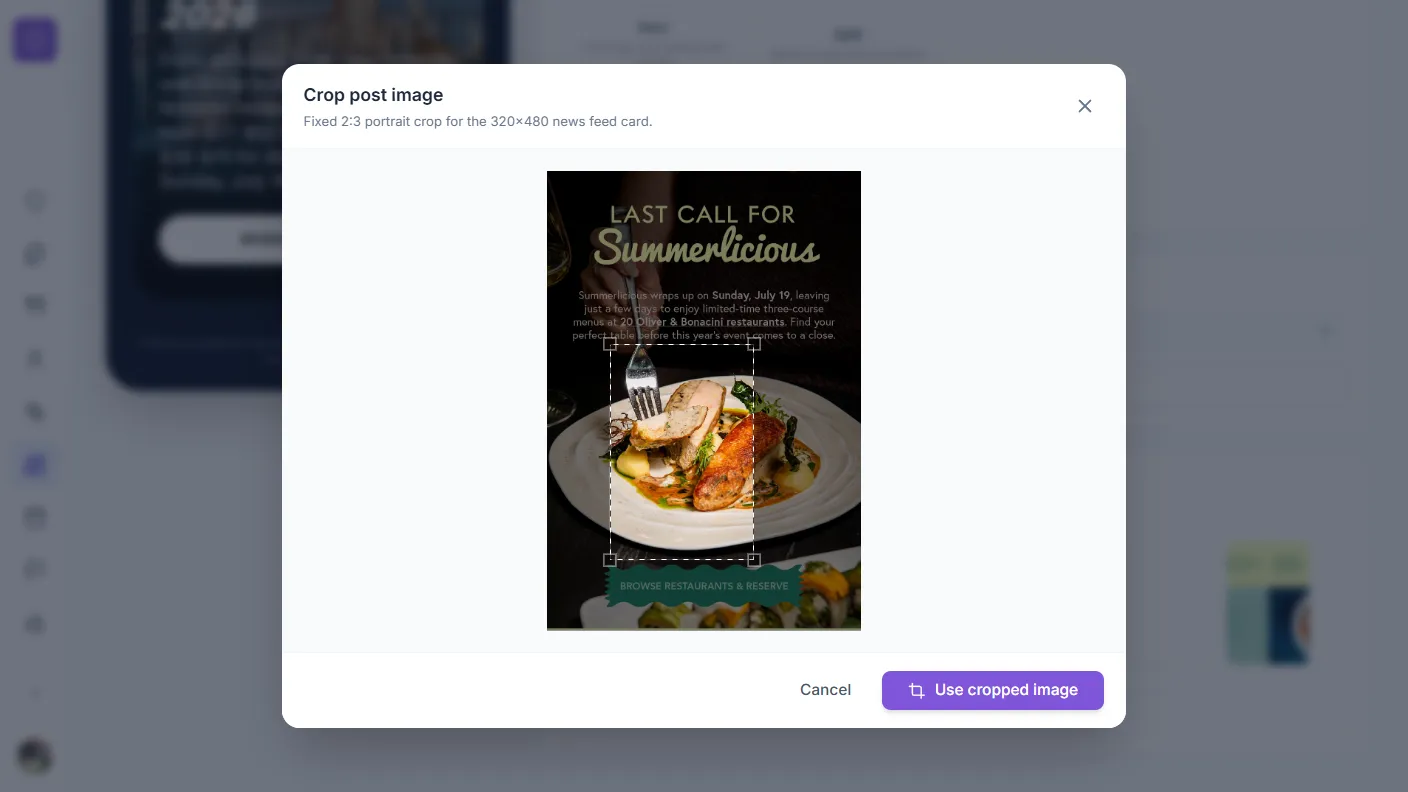Select the bottom-right crop handle
The height and width of the screenshot is (792, 1408).
click(754, 560)
